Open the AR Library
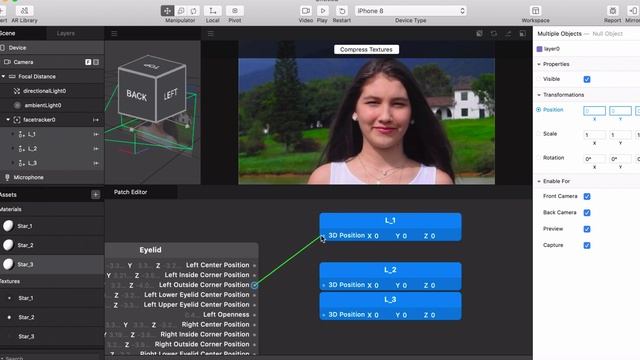 coord(24,14)
